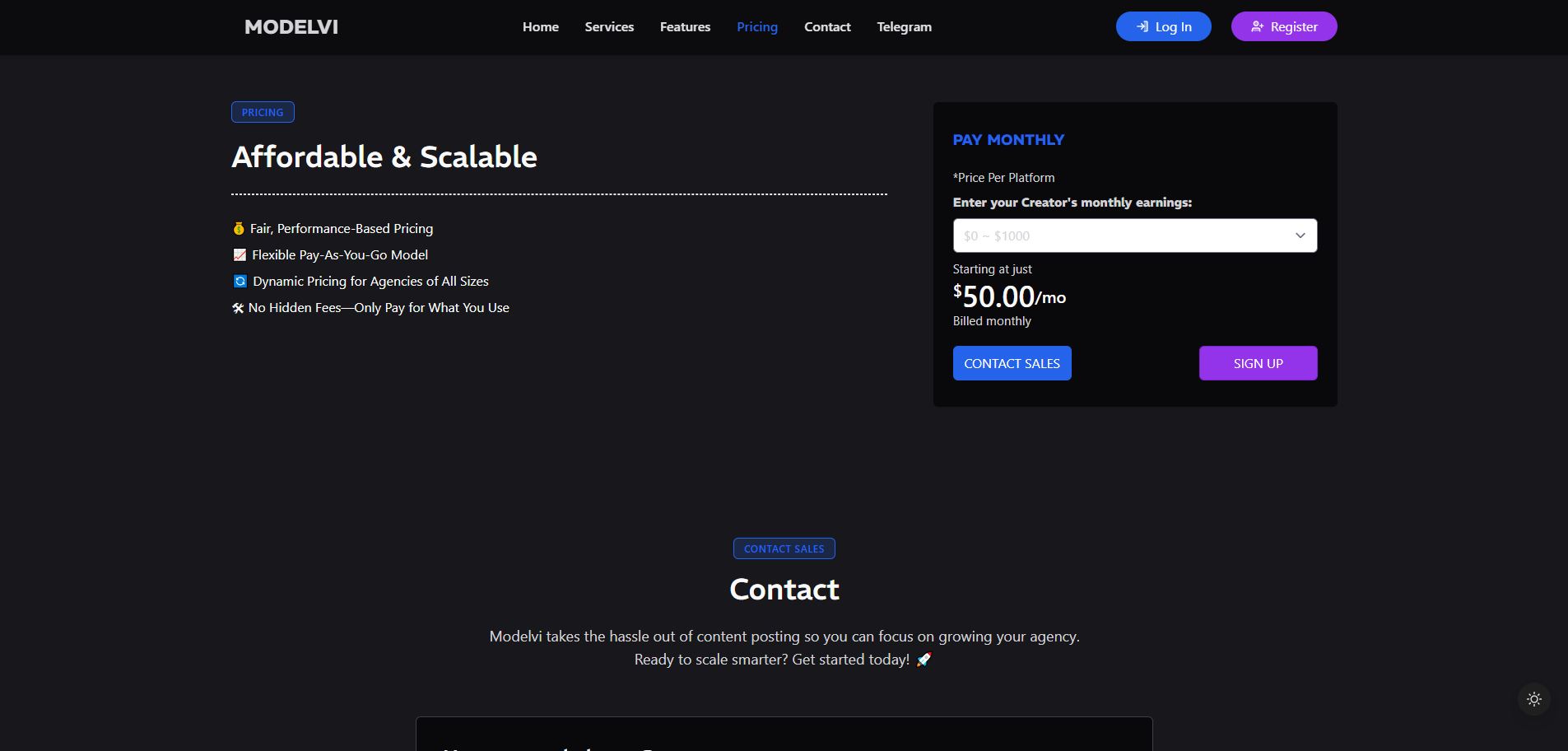Toggle the light/dark theme sun icon

coord(1533,699)
